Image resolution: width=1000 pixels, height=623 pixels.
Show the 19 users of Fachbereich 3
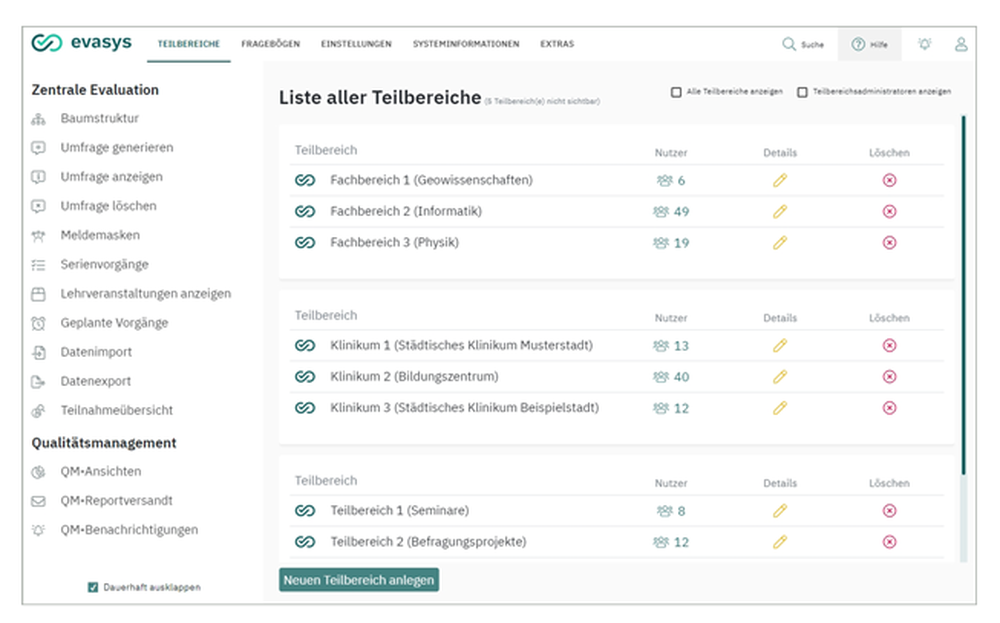[x=671, y=243]
